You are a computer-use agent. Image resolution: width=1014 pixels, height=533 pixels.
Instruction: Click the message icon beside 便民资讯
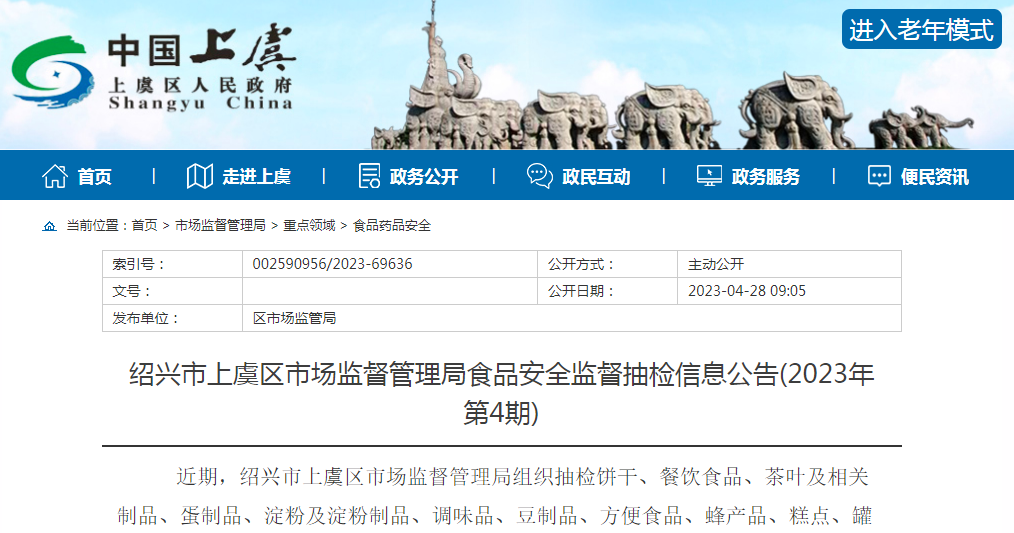pos(879,177)
